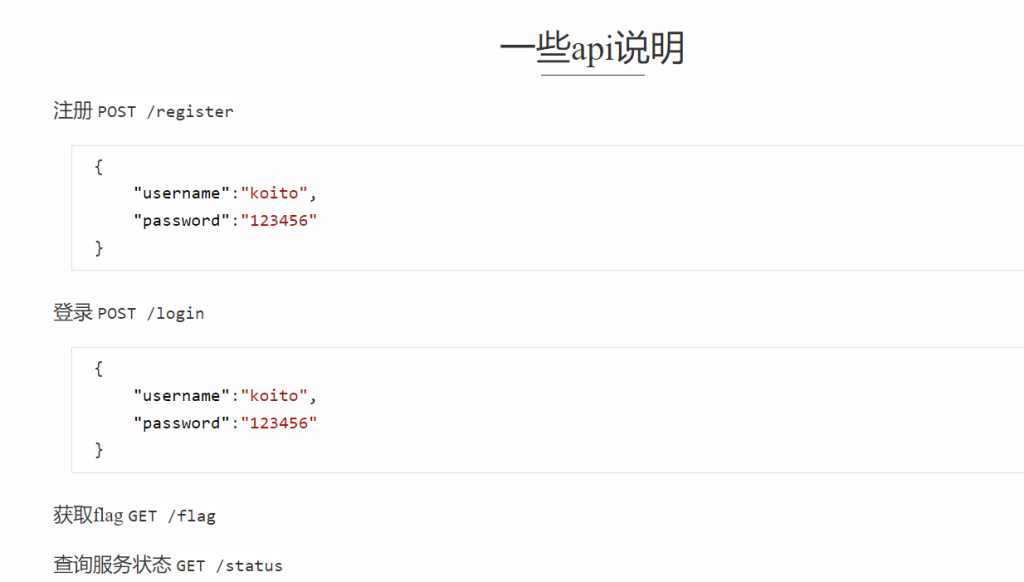Click the POST /login endpoint text
Image resolution: width=1024 pixels, height=582 pixels.
coord(151,314)
